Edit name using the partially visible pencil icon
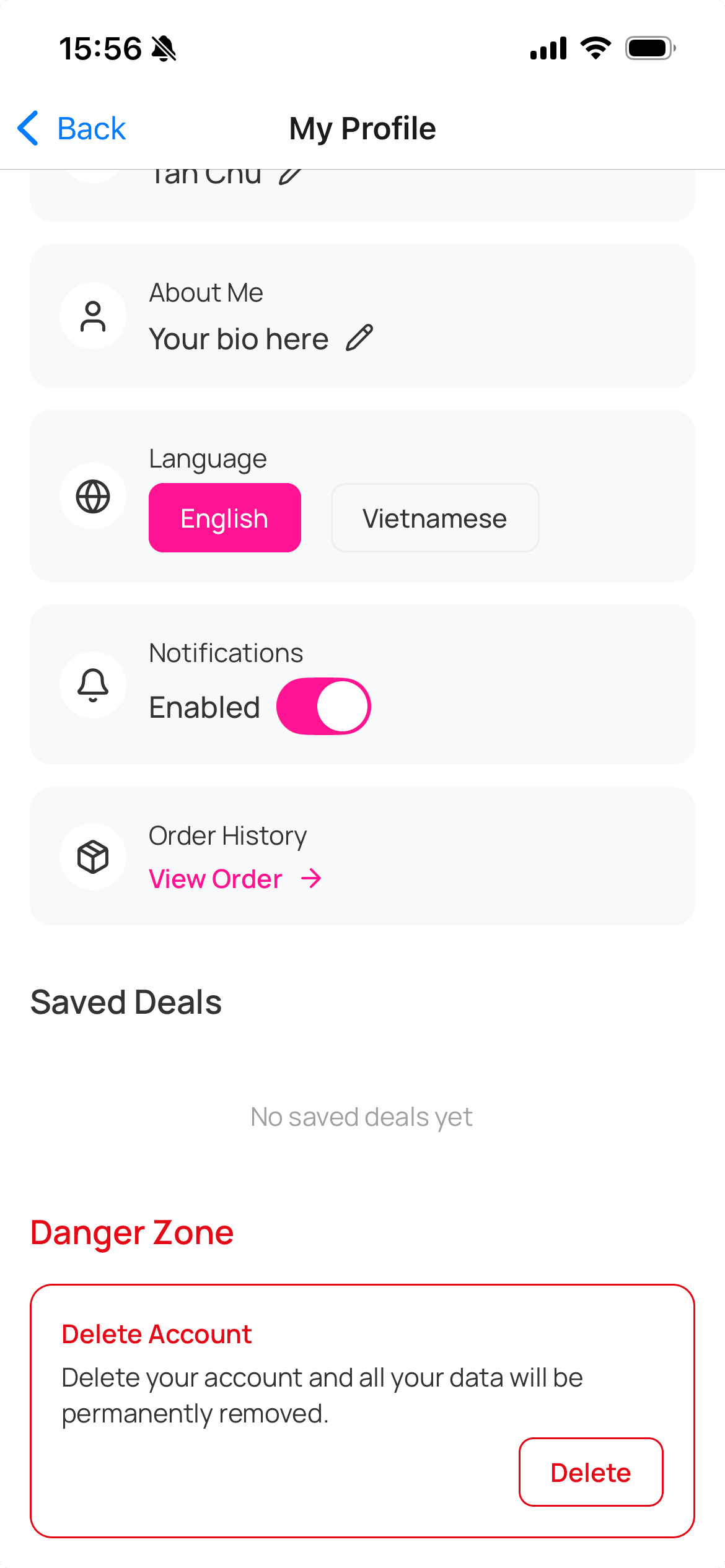The height and width of the screenshot is (1568, 725). point(290,176)
